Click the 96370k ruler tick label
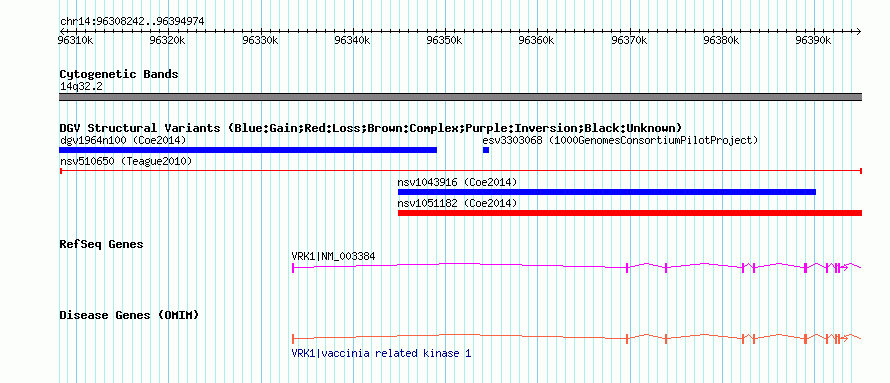The height and width of the screenshot is (383, 890). point(629,41)
